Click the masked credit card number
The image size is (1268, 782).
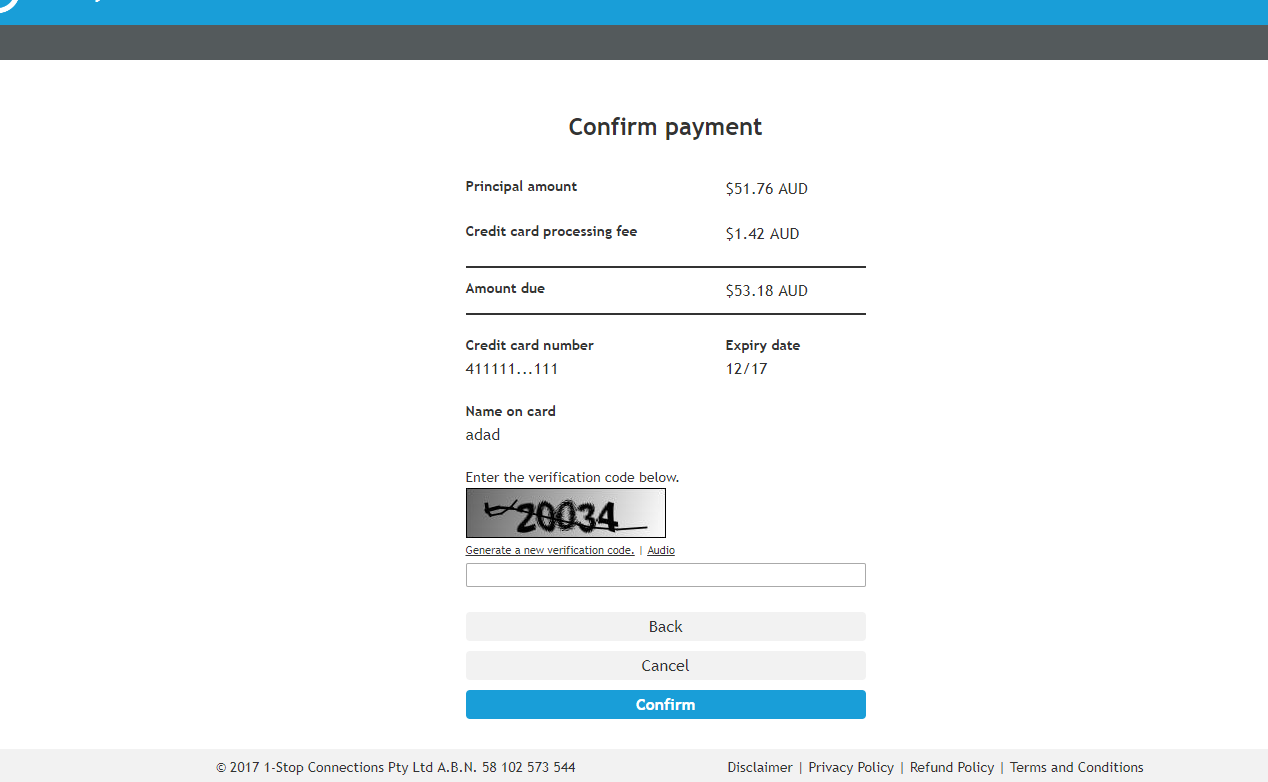[511, 369]
